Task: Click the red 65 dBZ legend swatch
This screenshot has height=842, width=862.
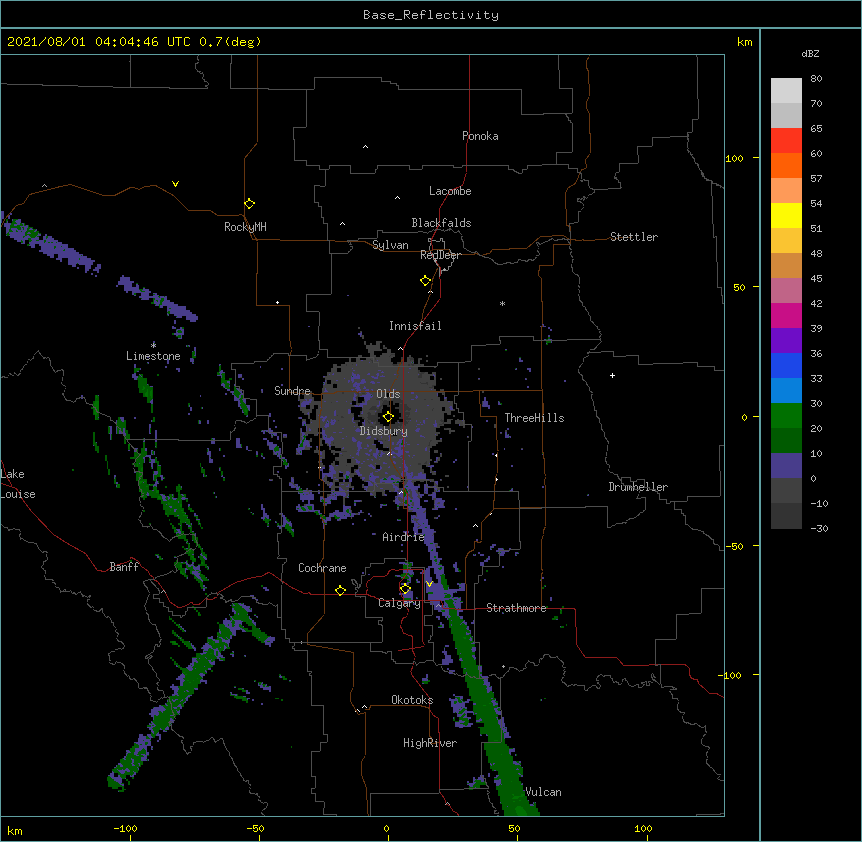Action: (786, 140)
